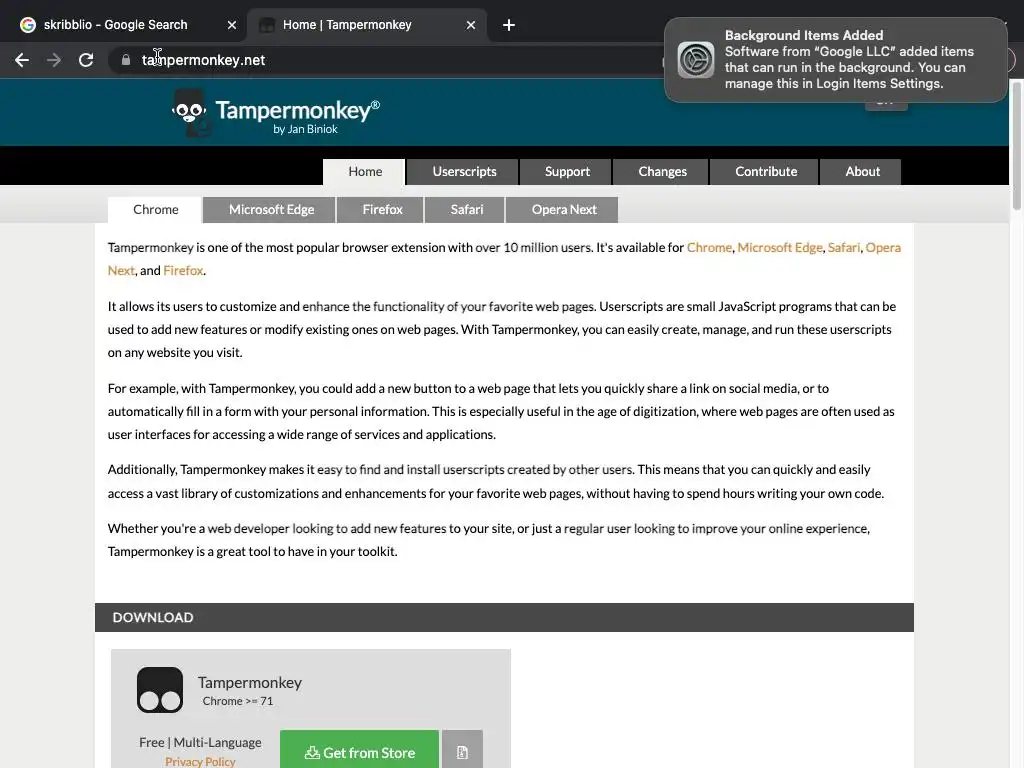
Task: Click the tampermonkey.net address bar
Action: [x=385, y=60]
